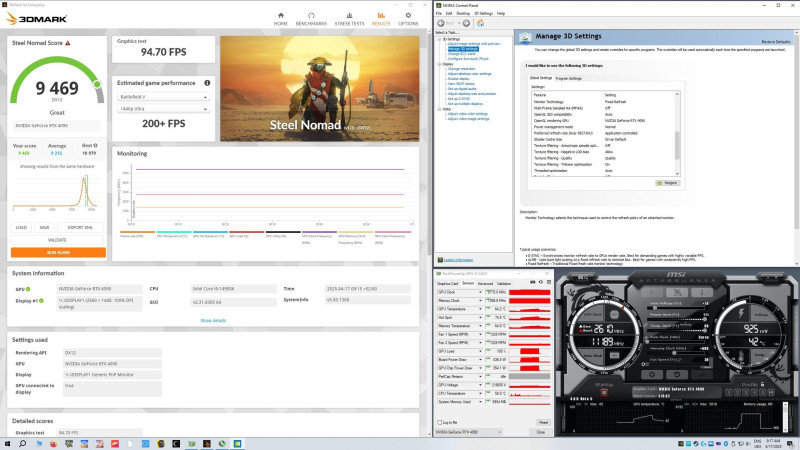Click RUN AGAIN button in 3DMark
Image resolution: width=800 pixels, height=450 pixels.
pos(58,252)
